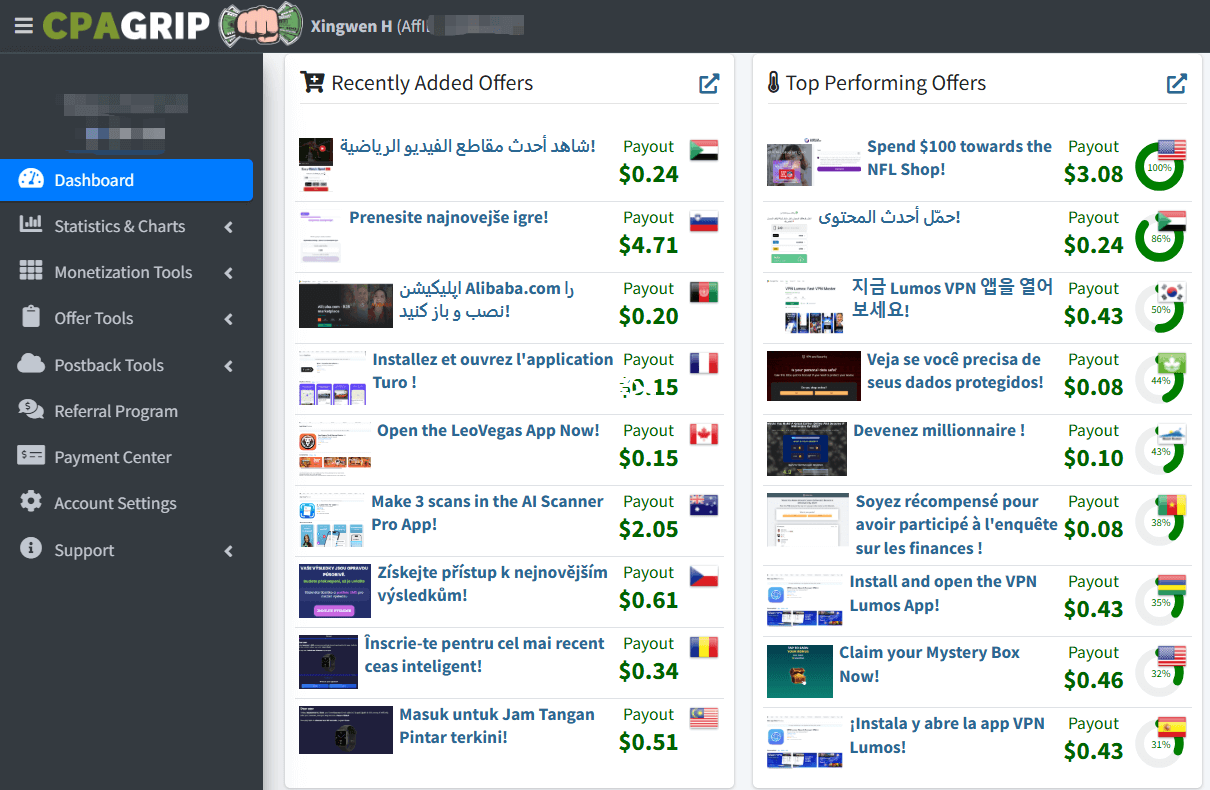This screenshot has width=1210, height=790.
Task: Click the hamburger menu icon
Action: pos(23,25)
